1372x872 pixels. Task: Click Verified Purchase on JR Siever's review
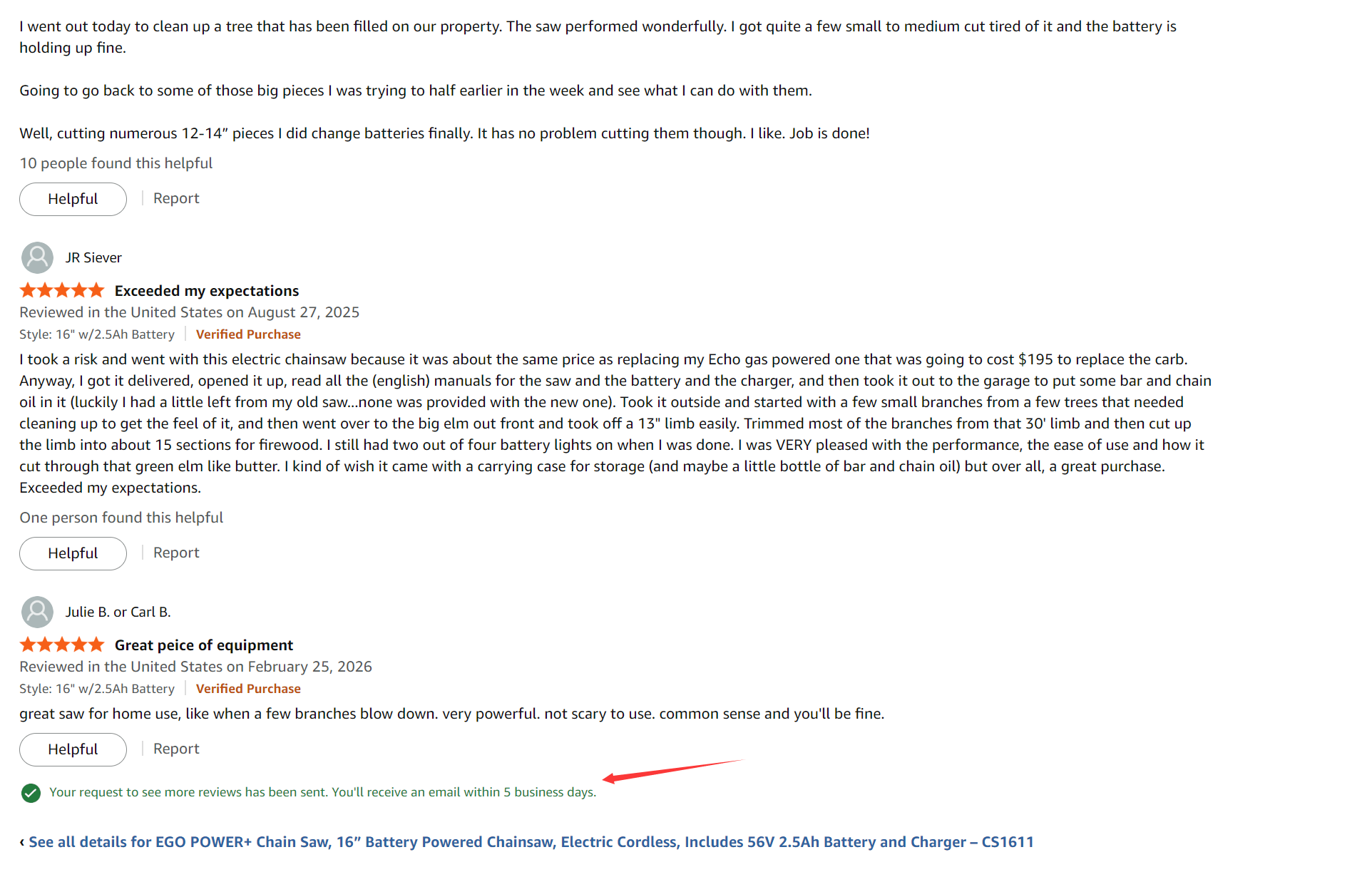[248, 334]
